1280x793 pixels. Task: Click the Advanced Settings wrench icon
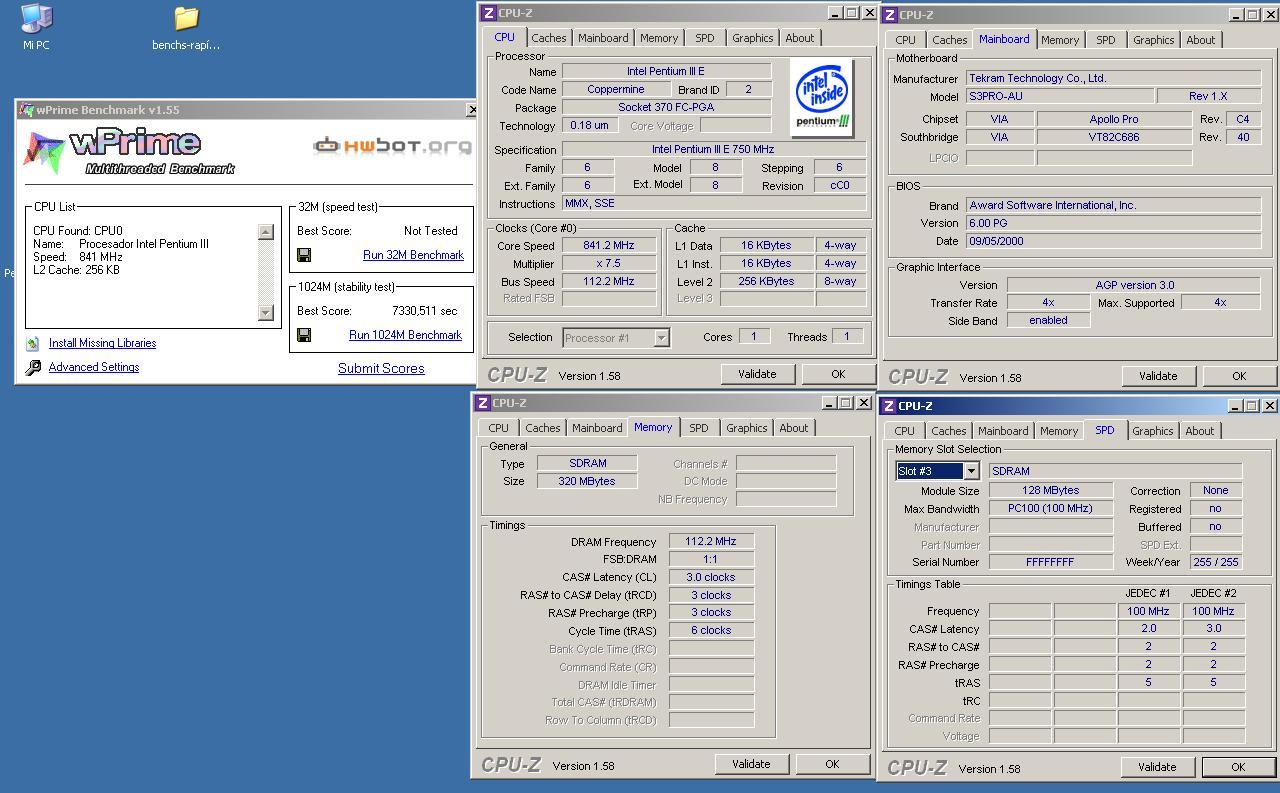tap(33, 368)
